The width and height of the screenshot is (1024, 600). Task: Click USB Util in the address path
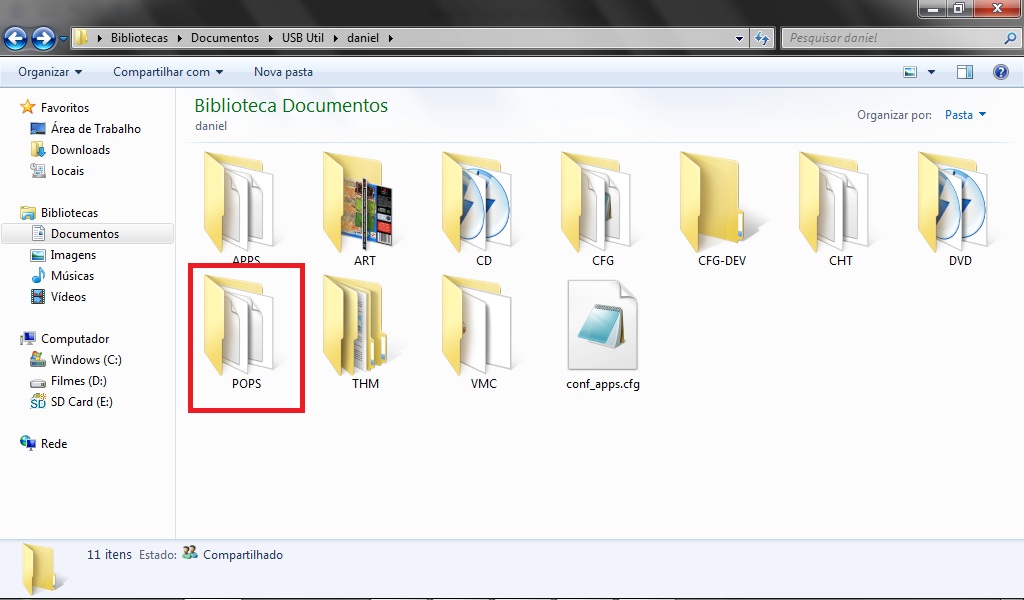coord(304,38)
